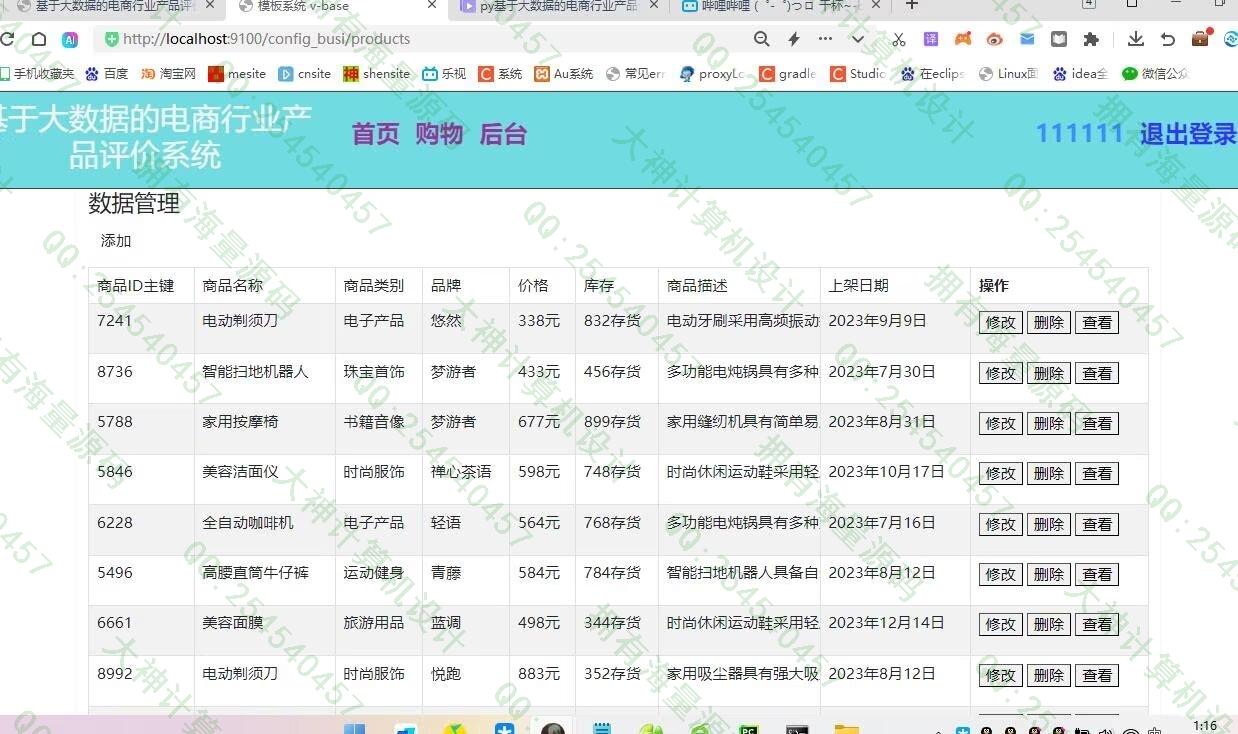This screenshot has width=1238, height=734.
Task: Click 修改 for product 8736
Action: [1000, 373]
